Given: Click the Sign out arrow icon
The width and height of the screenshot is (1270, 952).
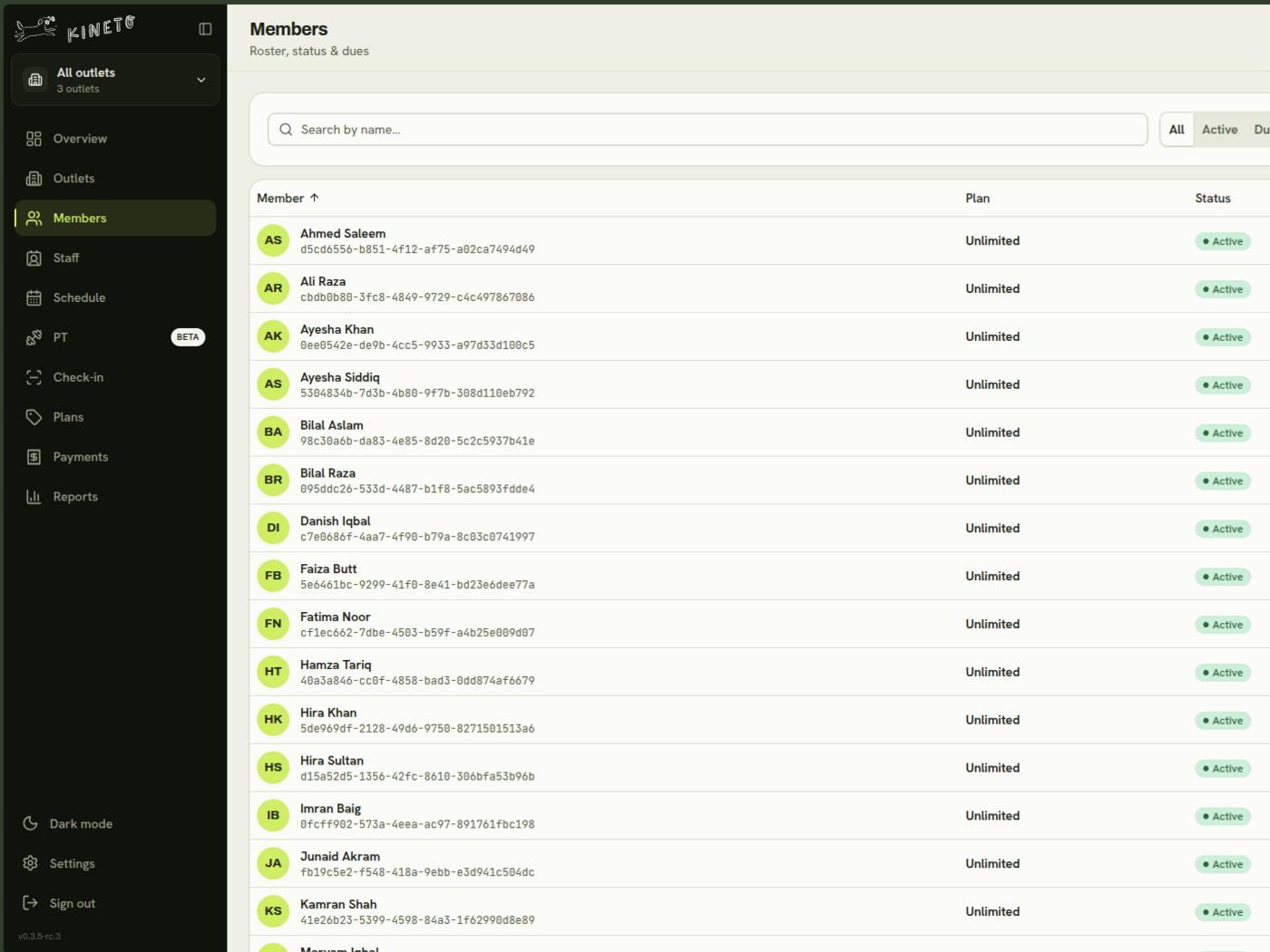Looking at the screenshot, I should [30, 903].
